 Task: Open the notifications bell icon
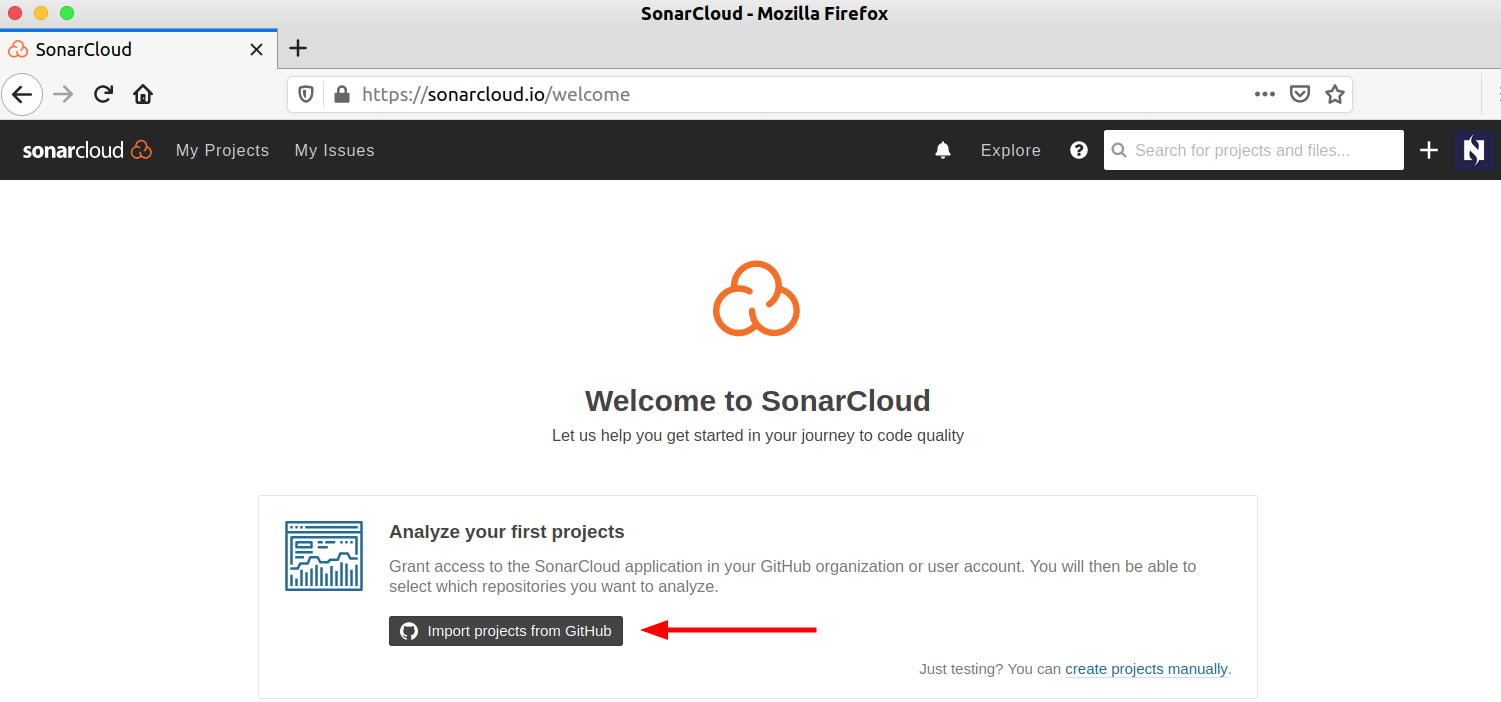pyautogui.click(x=942, y=150)
